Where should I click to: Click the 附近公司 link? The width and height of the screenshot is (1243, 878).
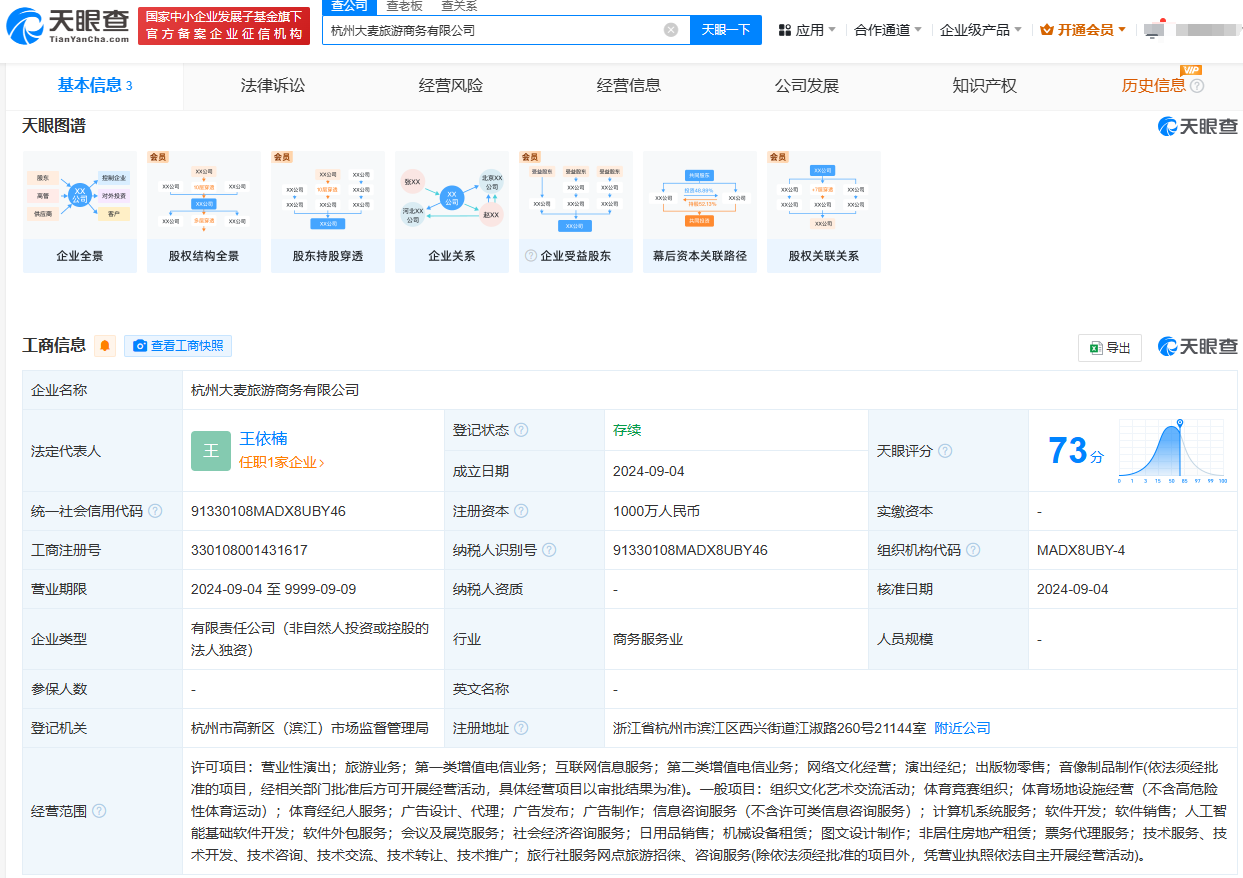click(962, 728)
